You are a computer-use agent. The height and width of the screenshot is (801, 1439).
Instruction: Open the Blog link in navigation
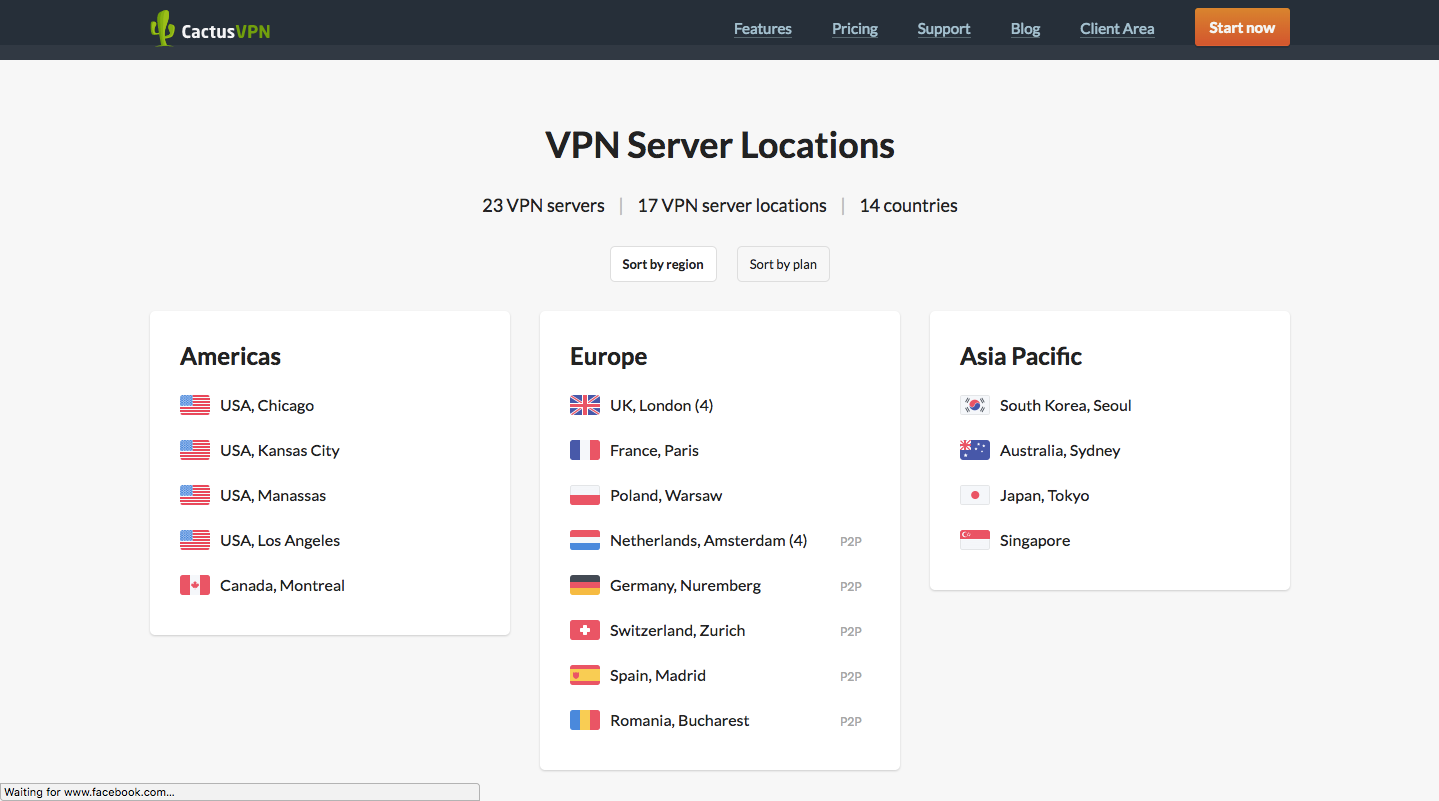point(1025,29)
